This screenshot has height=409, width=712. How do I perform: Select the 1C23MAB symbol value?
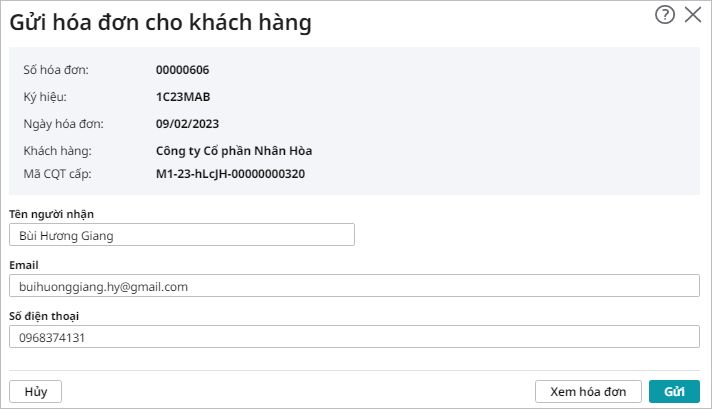coord(183,97)
